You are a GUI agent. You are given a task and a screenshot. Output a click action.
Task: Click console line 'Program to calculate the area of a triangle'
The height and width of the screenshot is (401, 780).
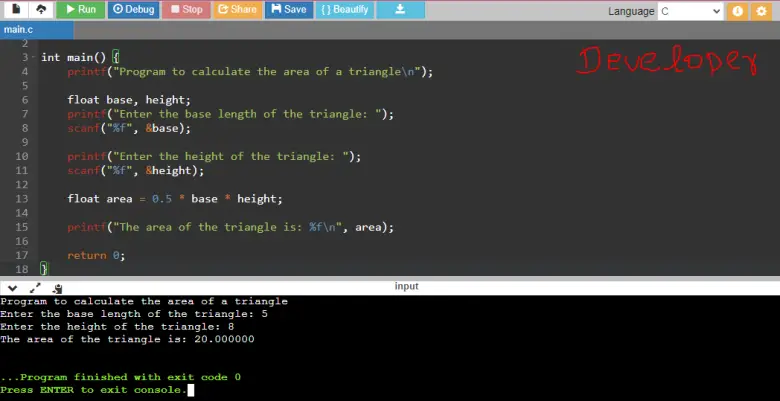[144, 301]
